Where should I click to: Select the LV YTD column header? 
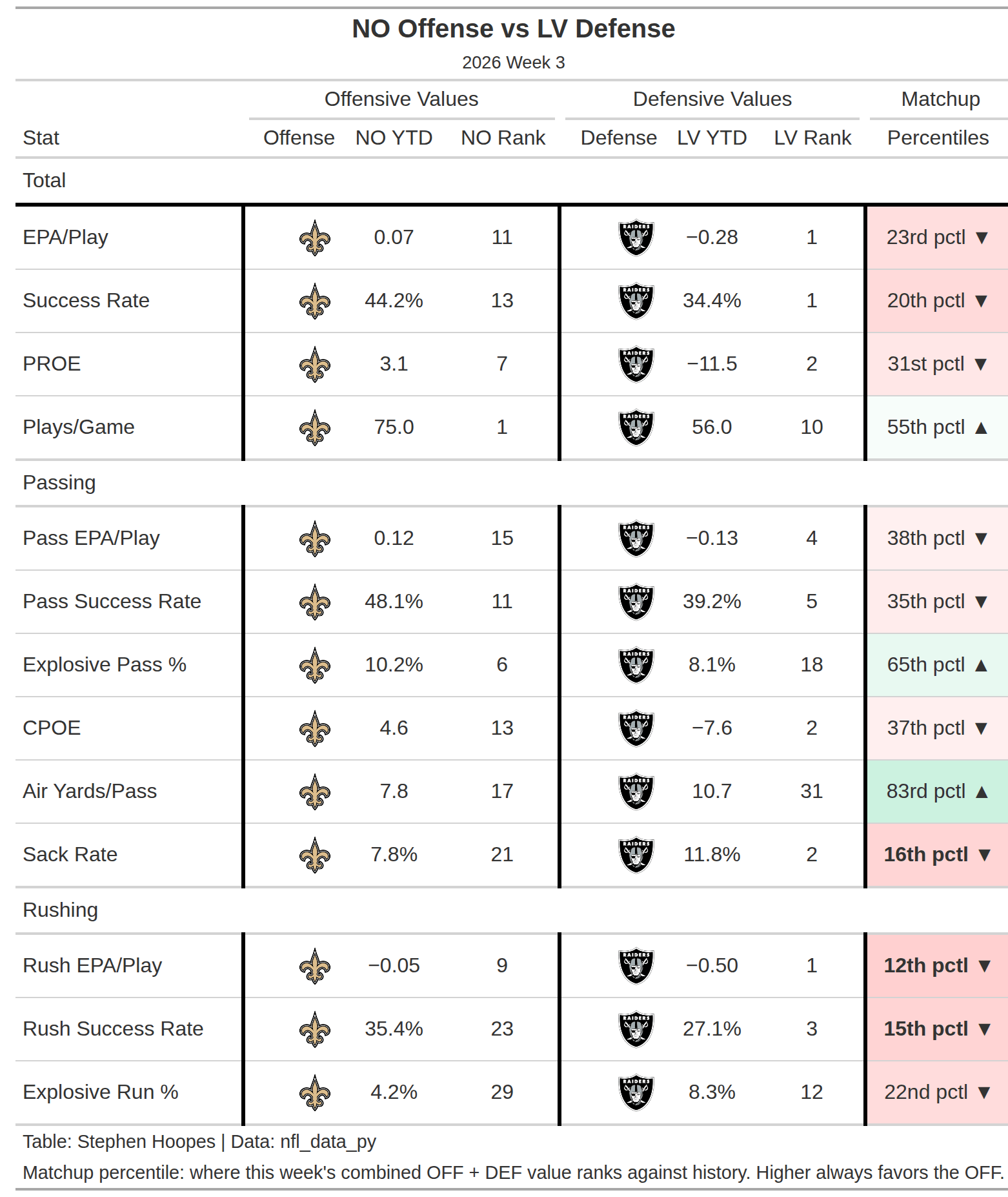(712, 138)
